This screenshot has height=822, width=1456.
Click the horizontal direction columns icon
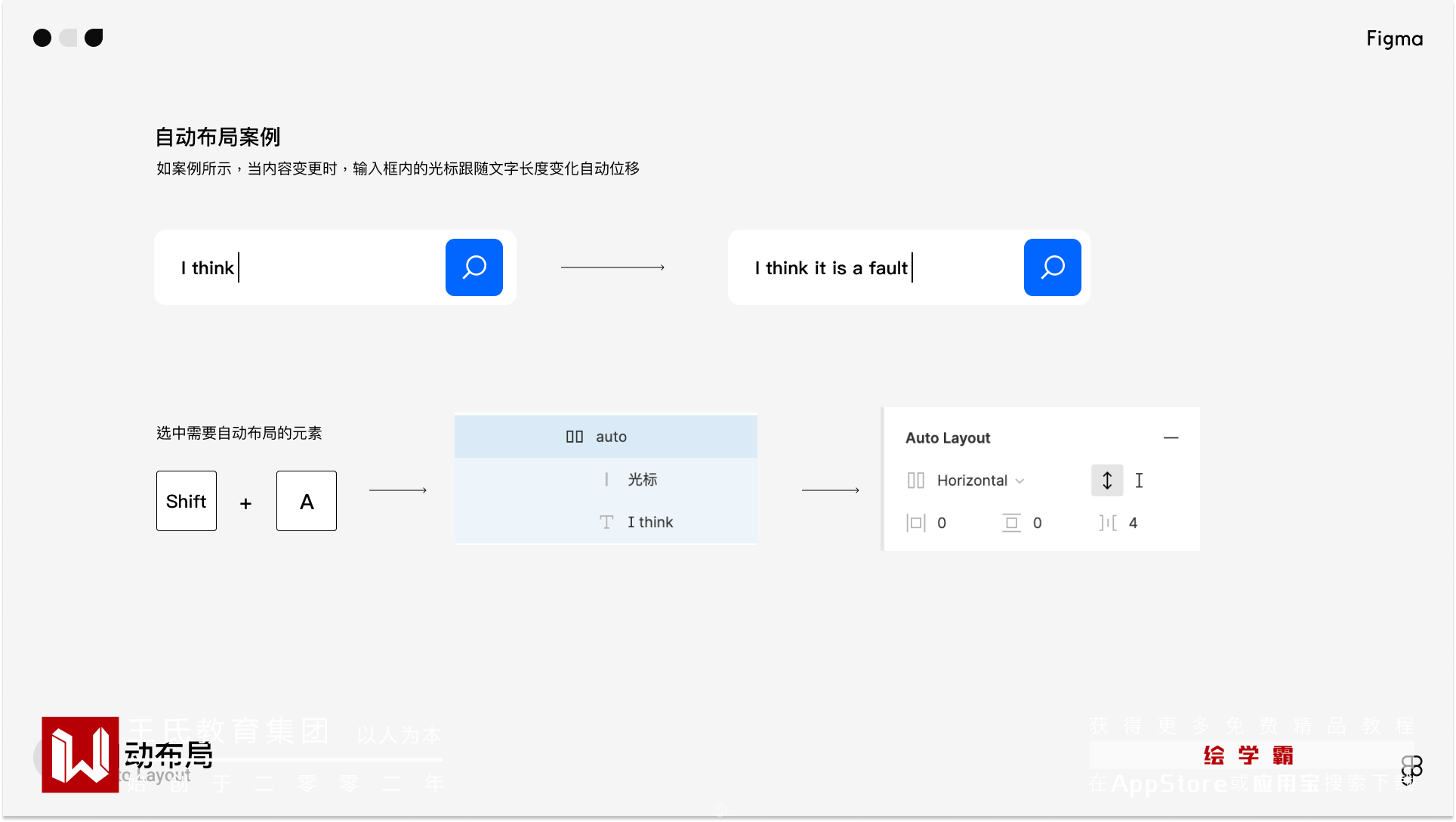pyautogui.click(x=915, y=481)
